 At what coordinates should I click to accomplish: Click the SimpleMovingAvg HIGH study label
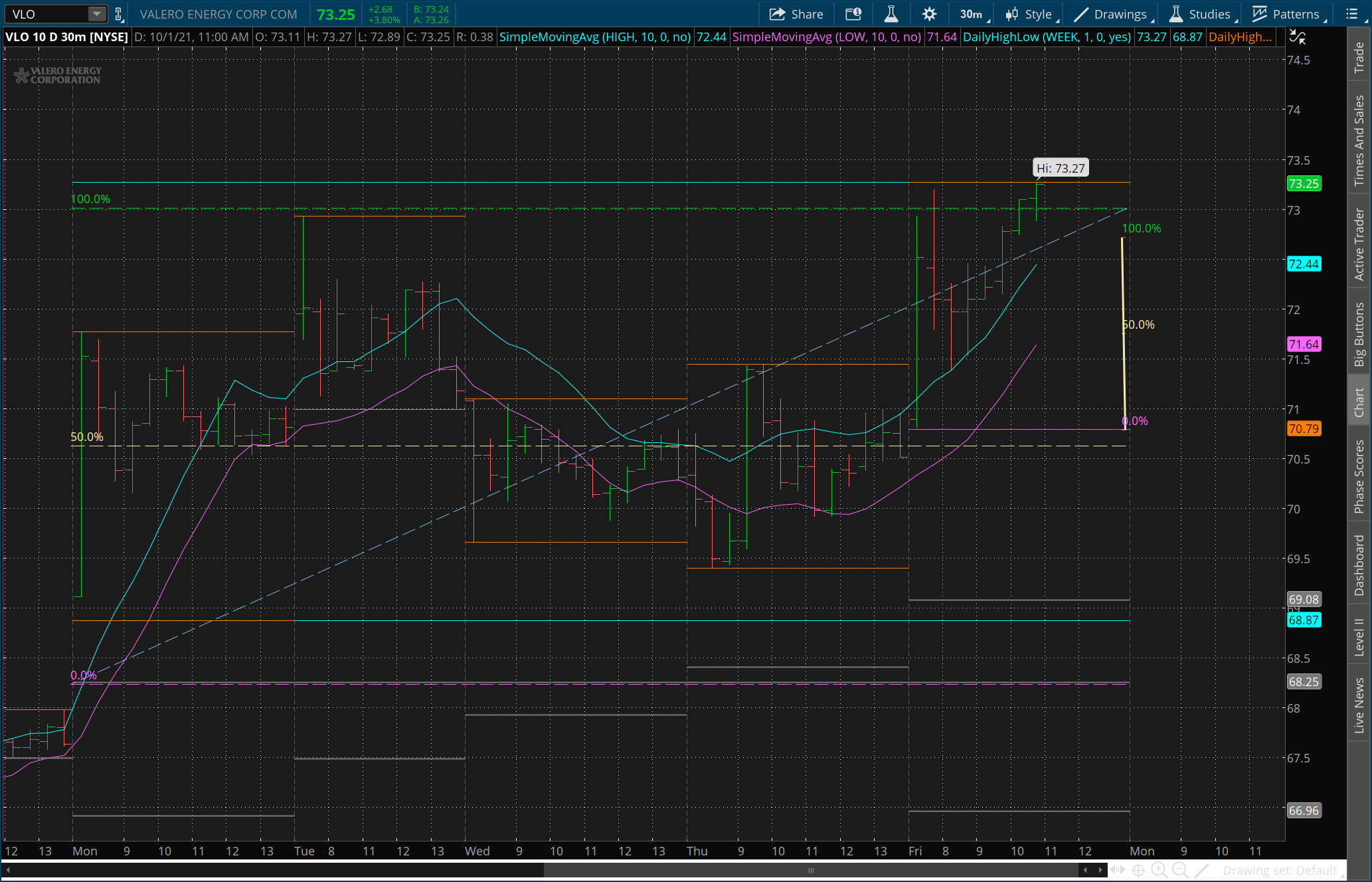(594, 37)
